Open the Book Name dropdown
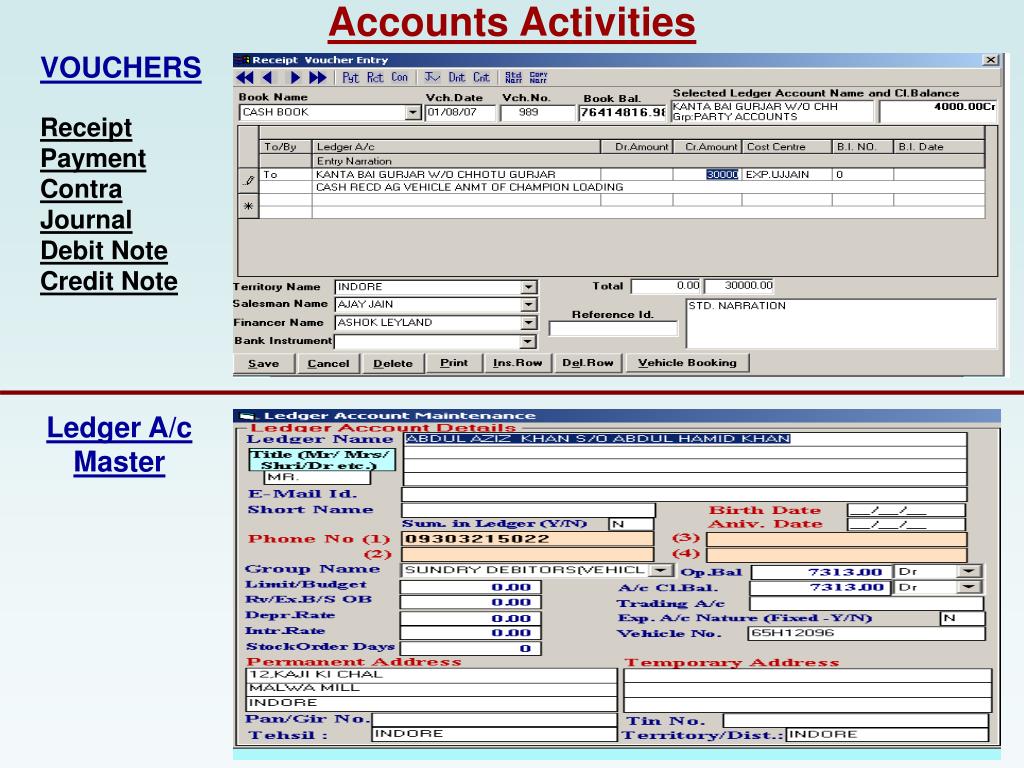The image size is (1024, 768). [x=413, y=113]
